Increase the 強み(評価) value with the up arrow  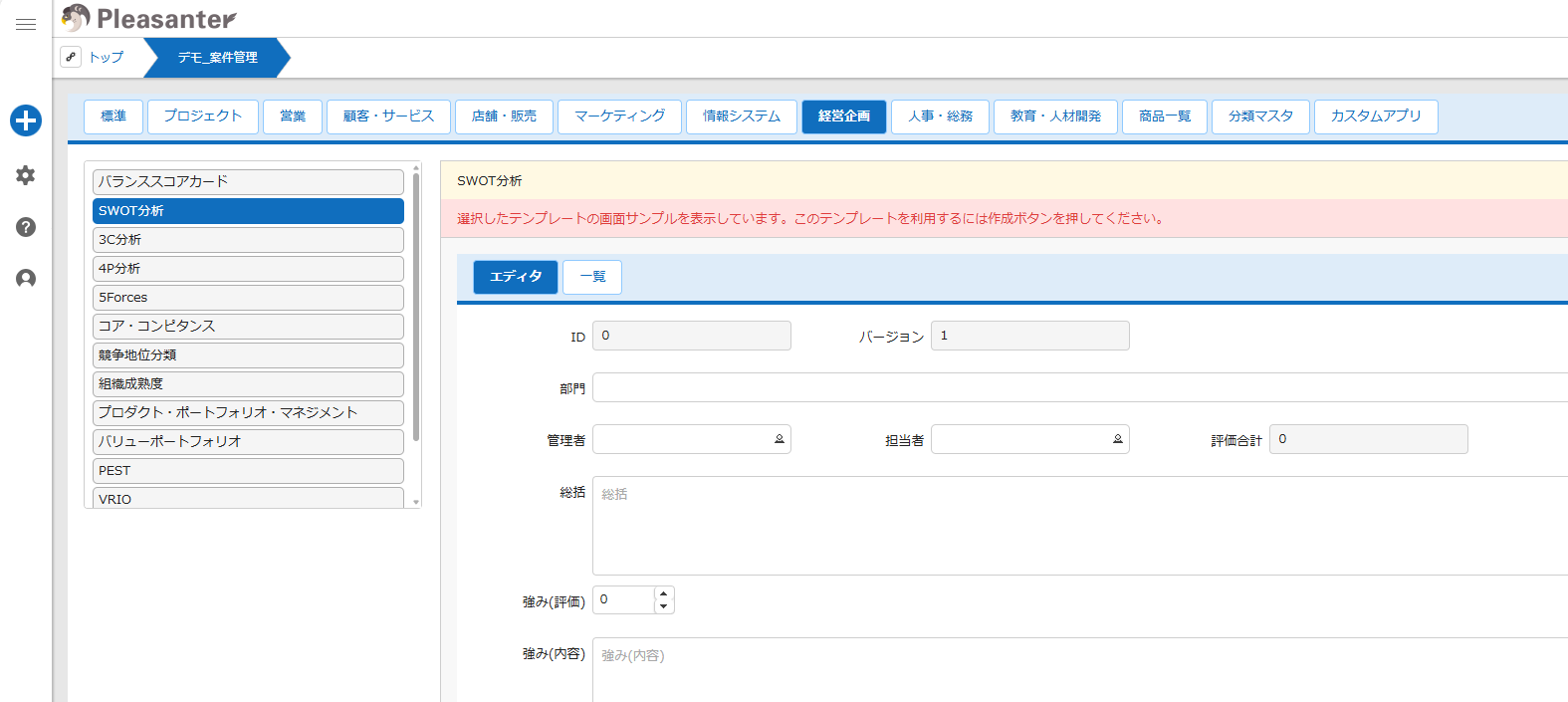664,593
